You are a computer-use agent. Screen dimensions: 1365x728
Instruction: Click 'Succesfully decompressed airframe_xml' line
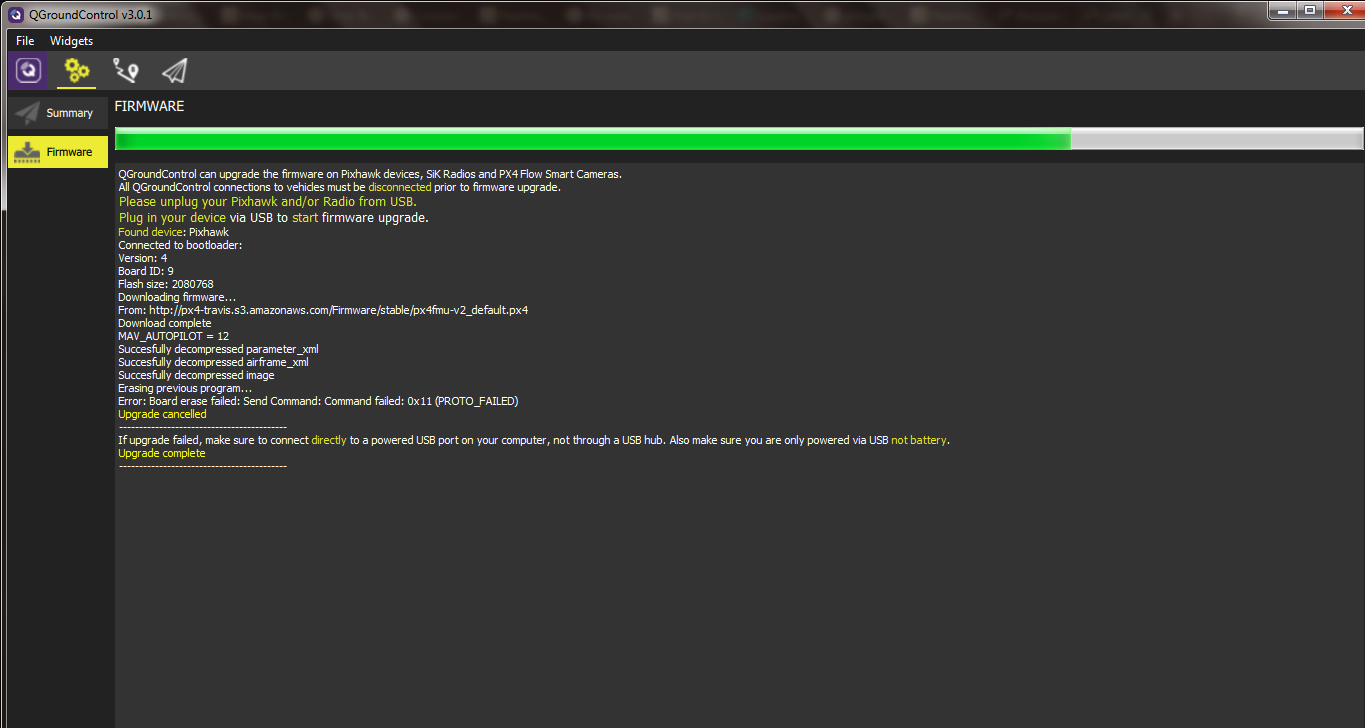[x=213, y=362]
